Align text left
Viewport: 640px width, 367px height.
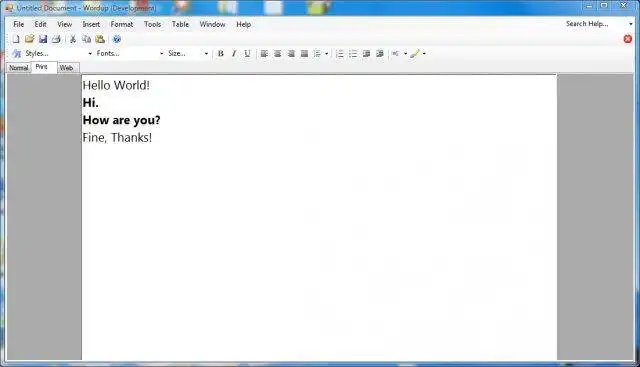point(264,53)
